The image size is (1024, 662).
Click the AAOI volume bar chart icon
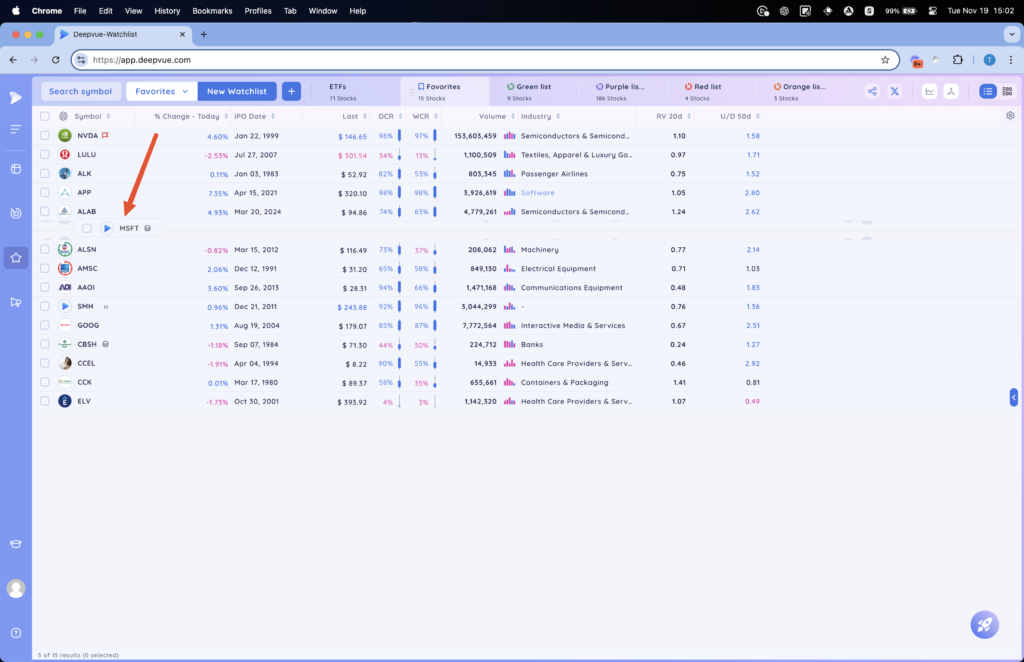point(509,287)
